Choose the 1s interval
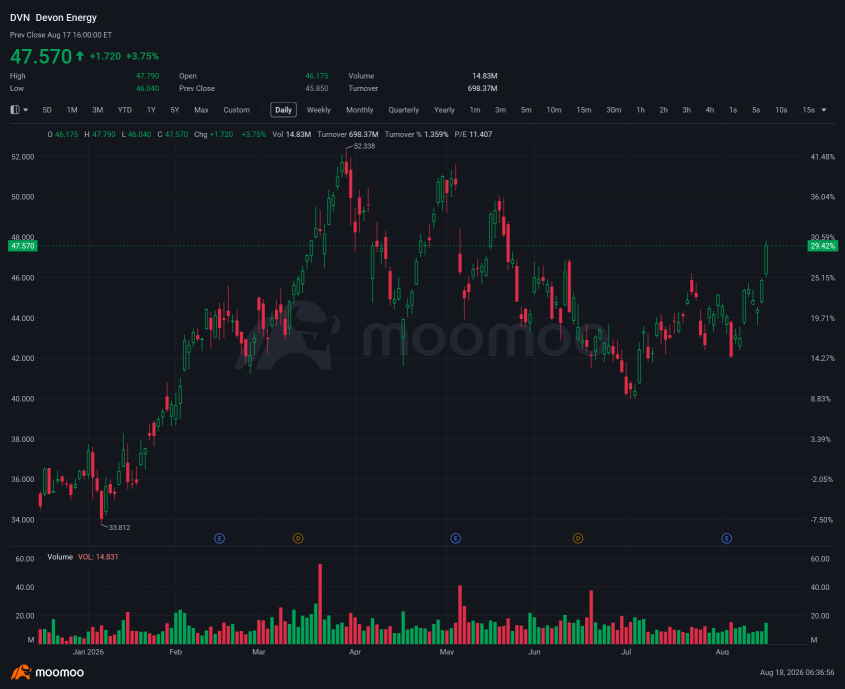845x689 pixels. [733, 110]
